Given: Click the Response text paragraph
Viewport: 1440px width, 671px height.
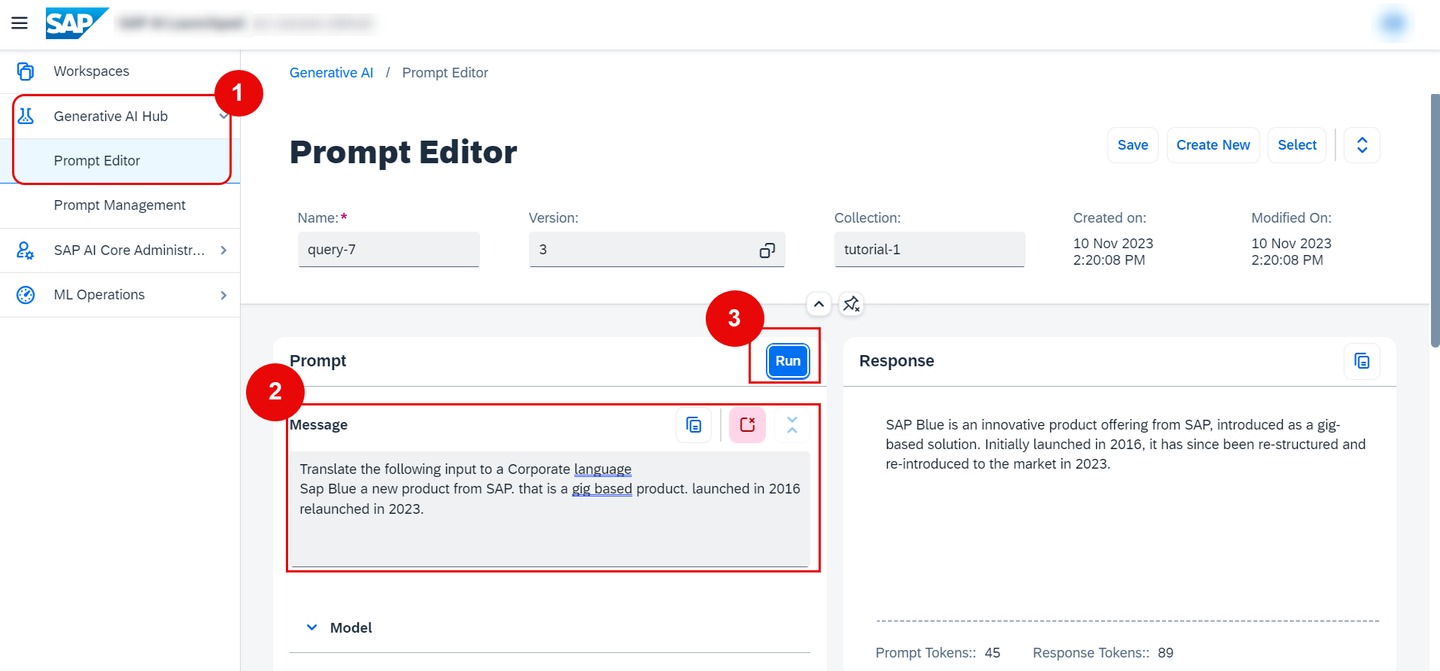Looking at the screenshot, I should click(x=1126, y=444).
